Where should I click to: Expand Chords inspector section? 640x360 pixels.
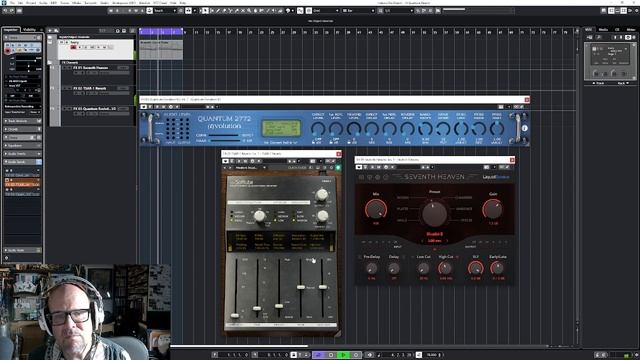click(22, 129)
